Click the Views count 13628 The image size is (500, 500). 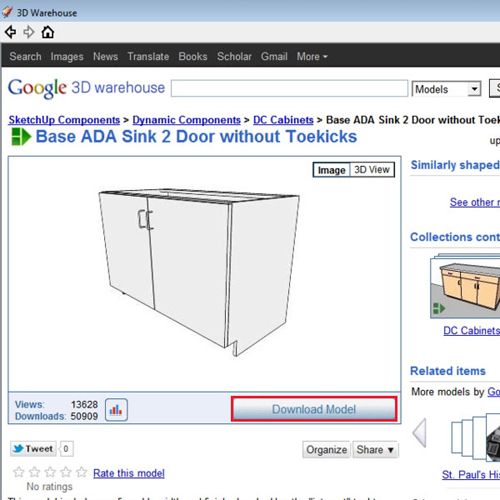click(x=84, y=404)
